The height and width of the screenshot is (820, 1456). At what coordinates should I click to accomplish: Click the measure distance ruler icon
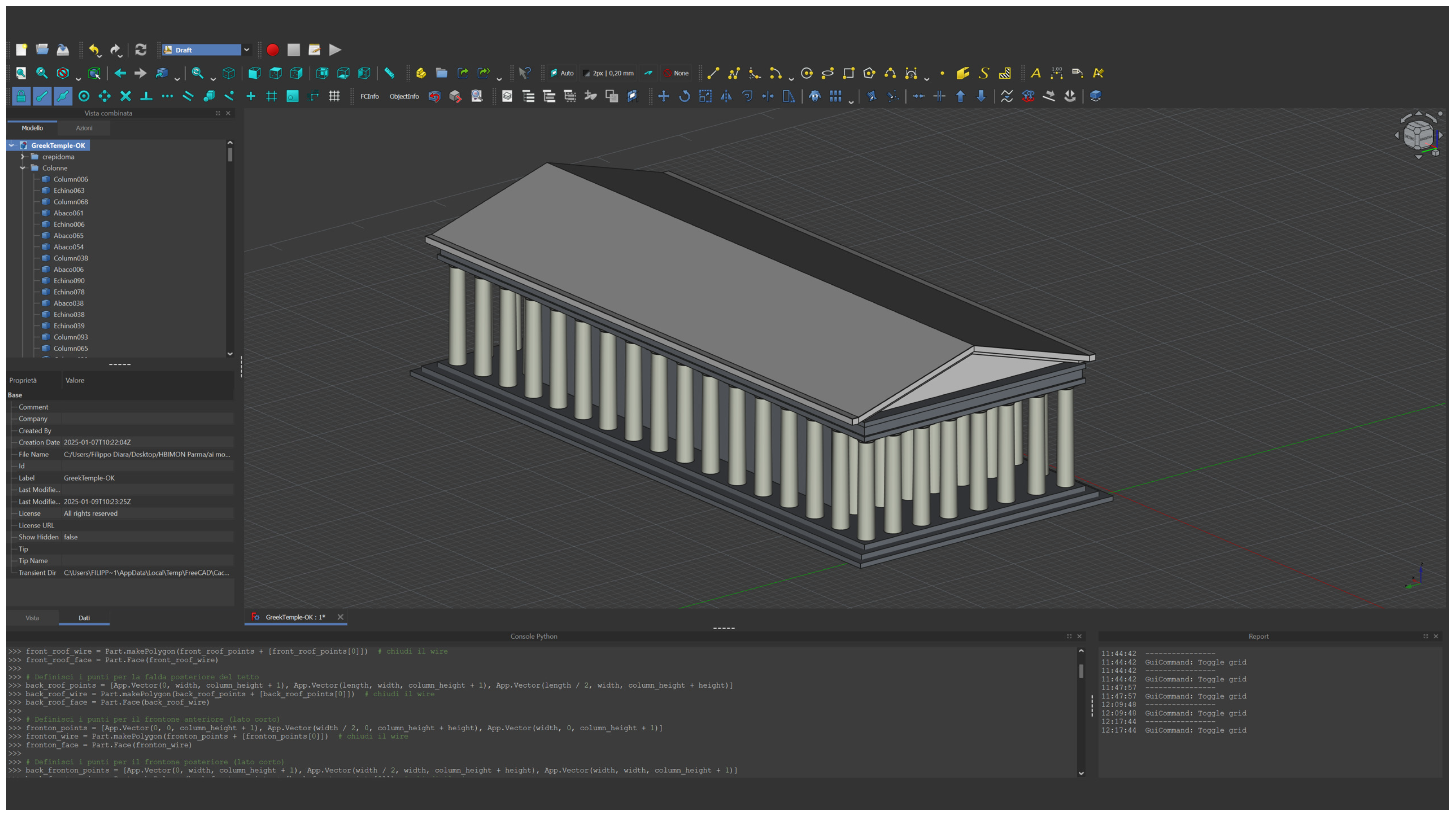(x=389, y=73)
